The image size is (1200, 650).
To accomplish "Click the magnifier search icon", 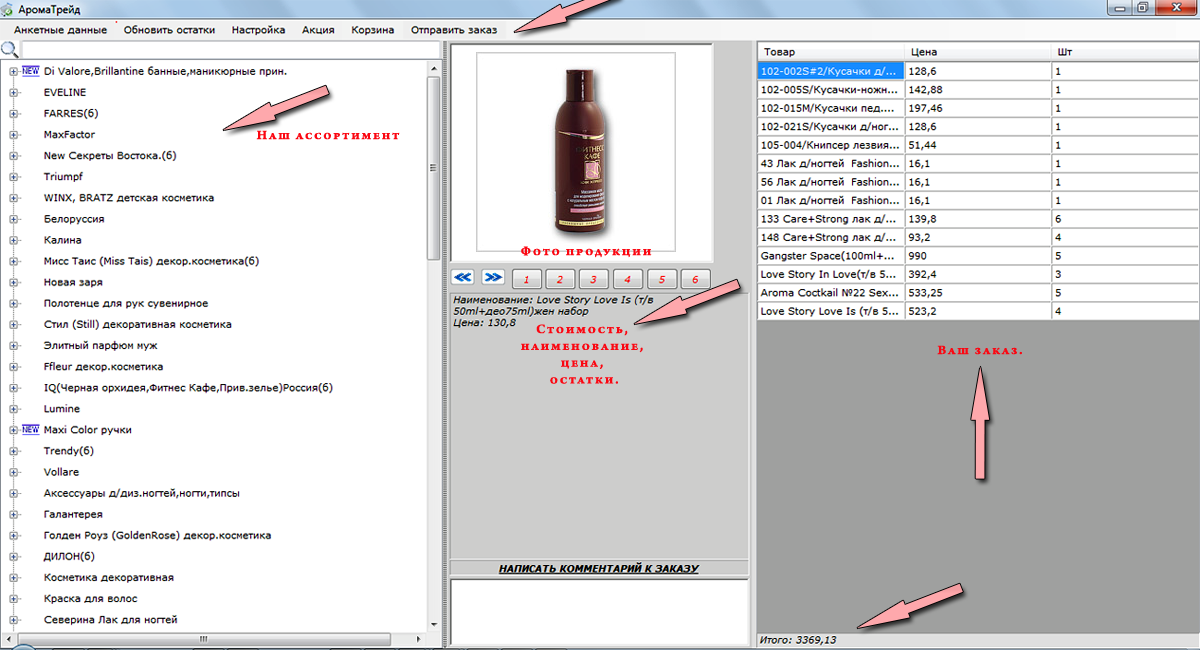I will coord(9,50).
